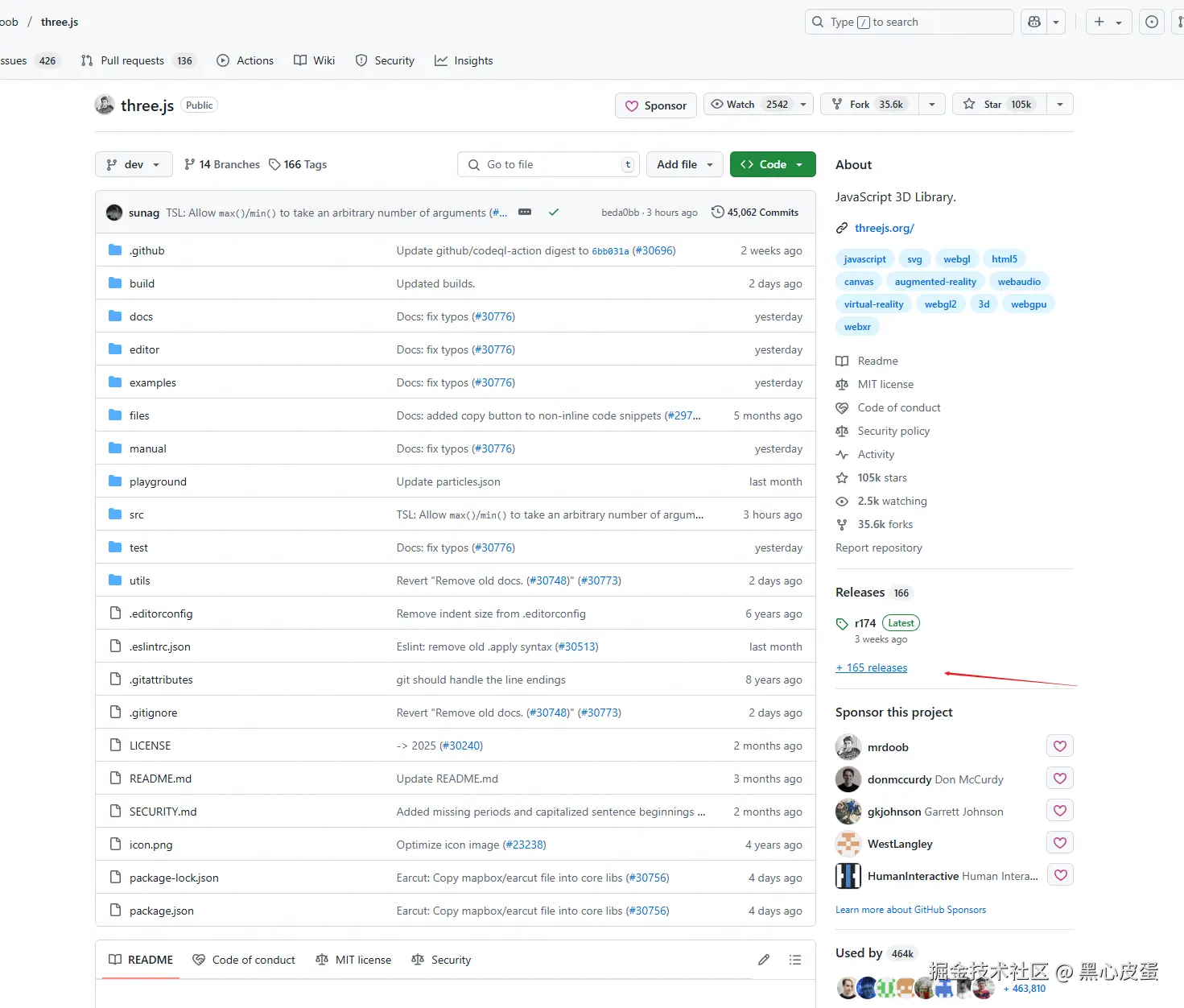This screenshot has width=1184, height=1008.
Task: Open README outline list icon
Action: [795, 960]
